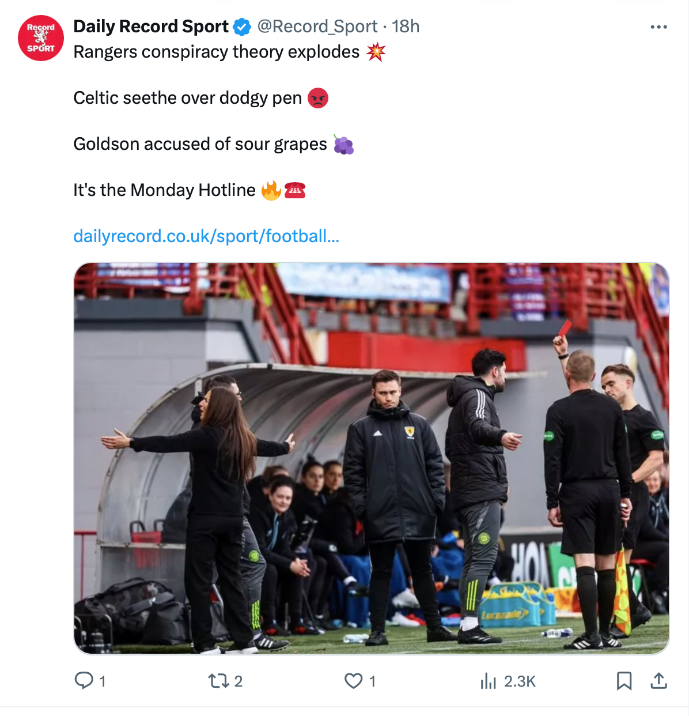This screenshot has width=689, height=716.
Task: Open the 18h timestamp permalink
Action: point(405,26)
